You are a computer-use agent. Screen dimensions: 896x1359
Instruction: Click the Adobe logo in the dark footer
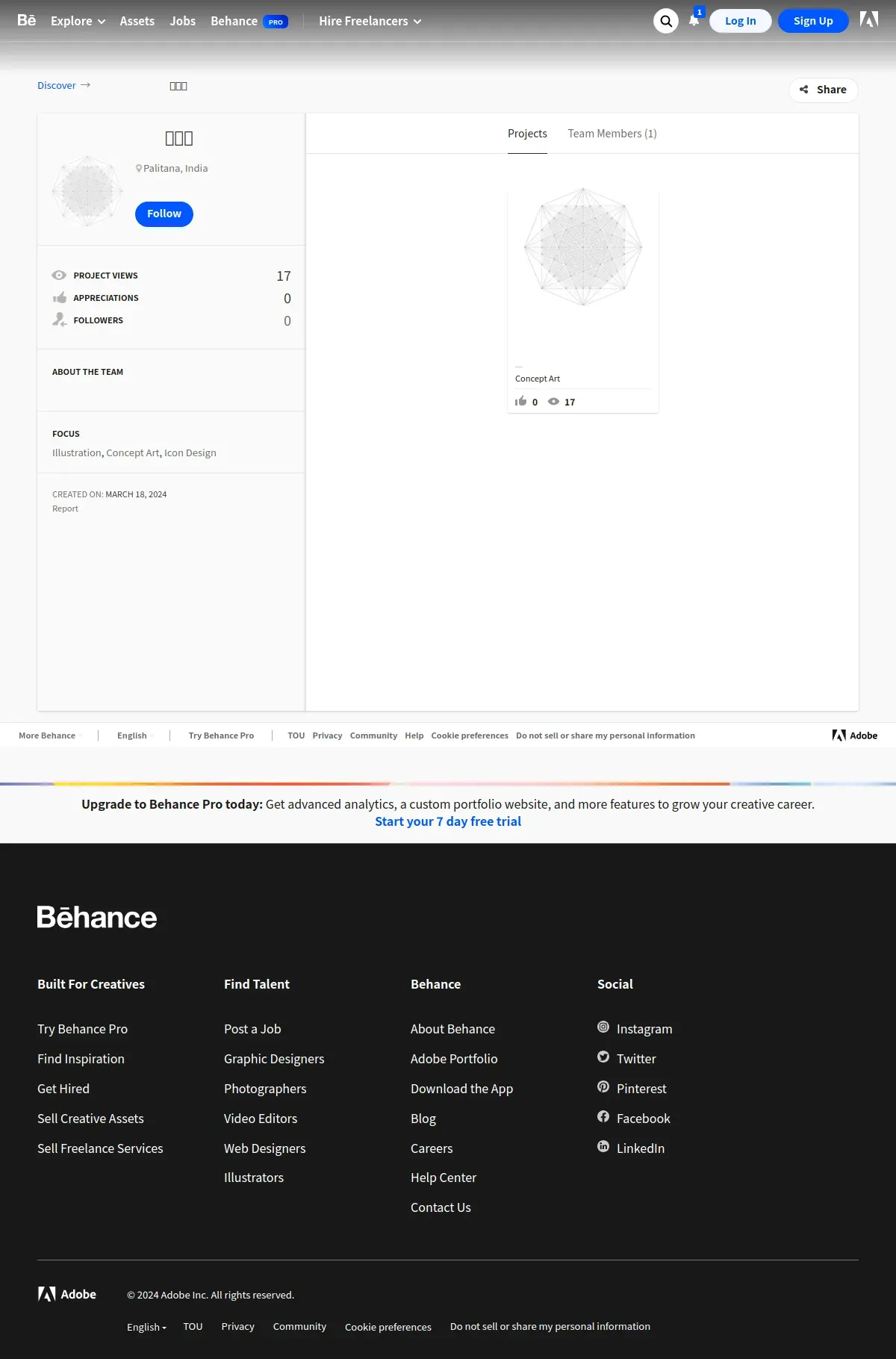67,1294
